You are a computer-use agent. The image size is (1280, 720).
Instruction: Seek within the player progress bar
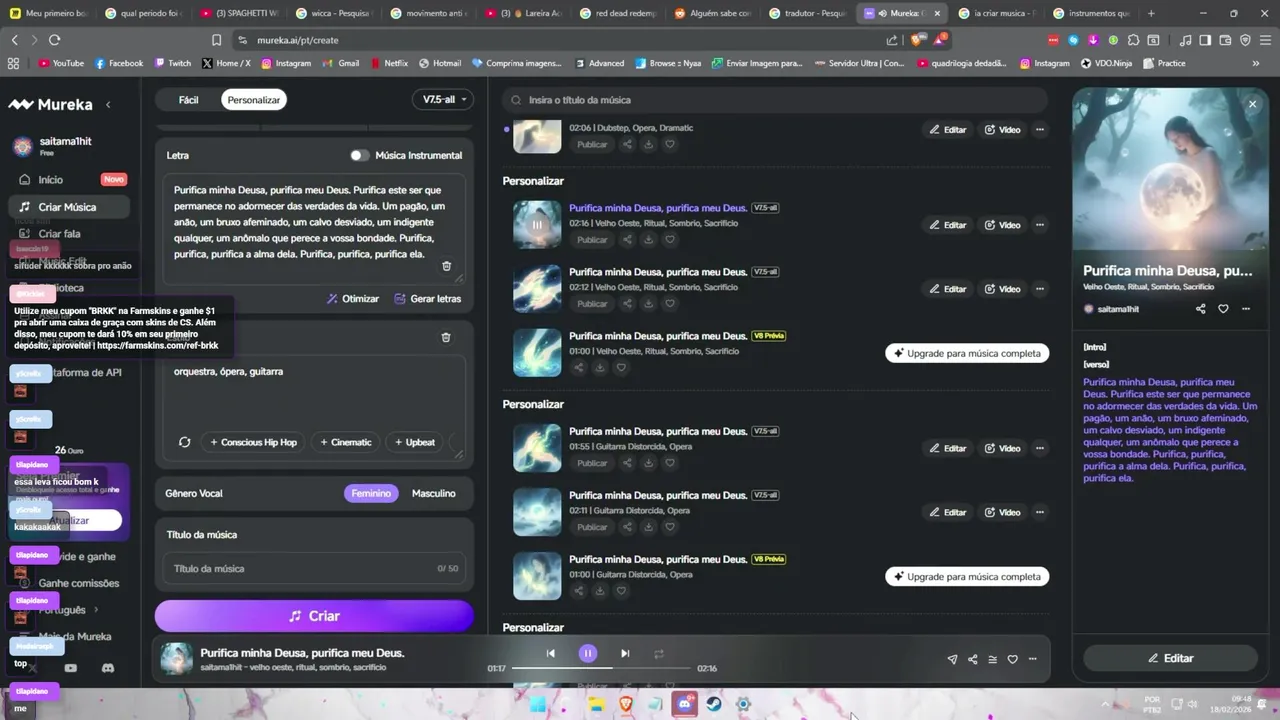point(601,668)
